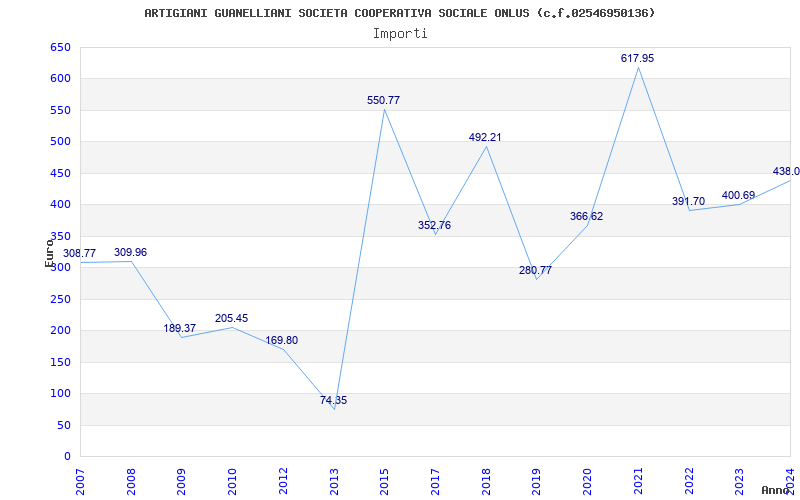Click the 150 y-axis tick label
800x500 pixels.
pos(60,362)
